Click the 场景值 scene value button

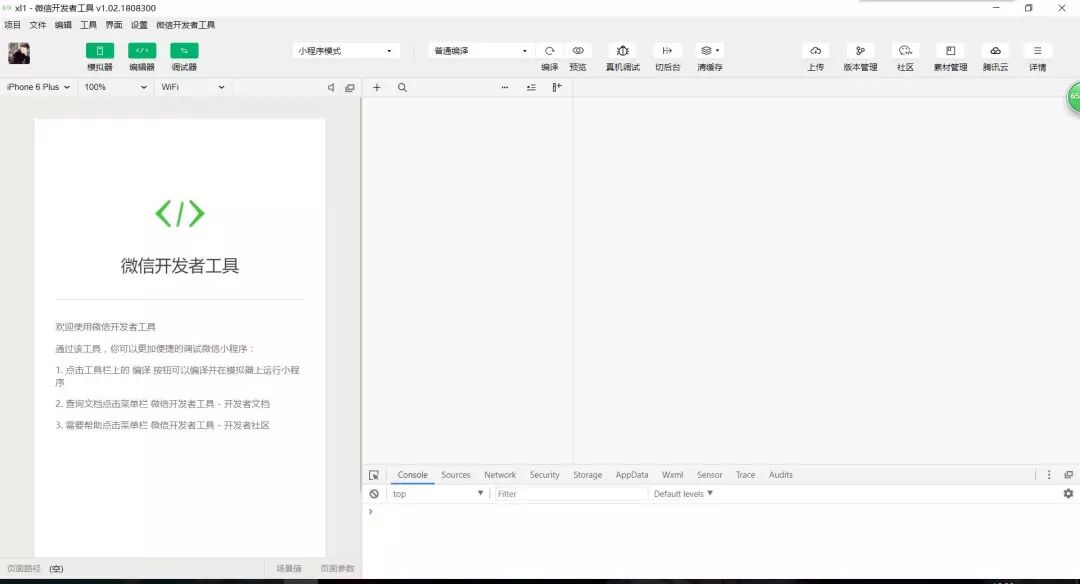(x=289, y=569)
